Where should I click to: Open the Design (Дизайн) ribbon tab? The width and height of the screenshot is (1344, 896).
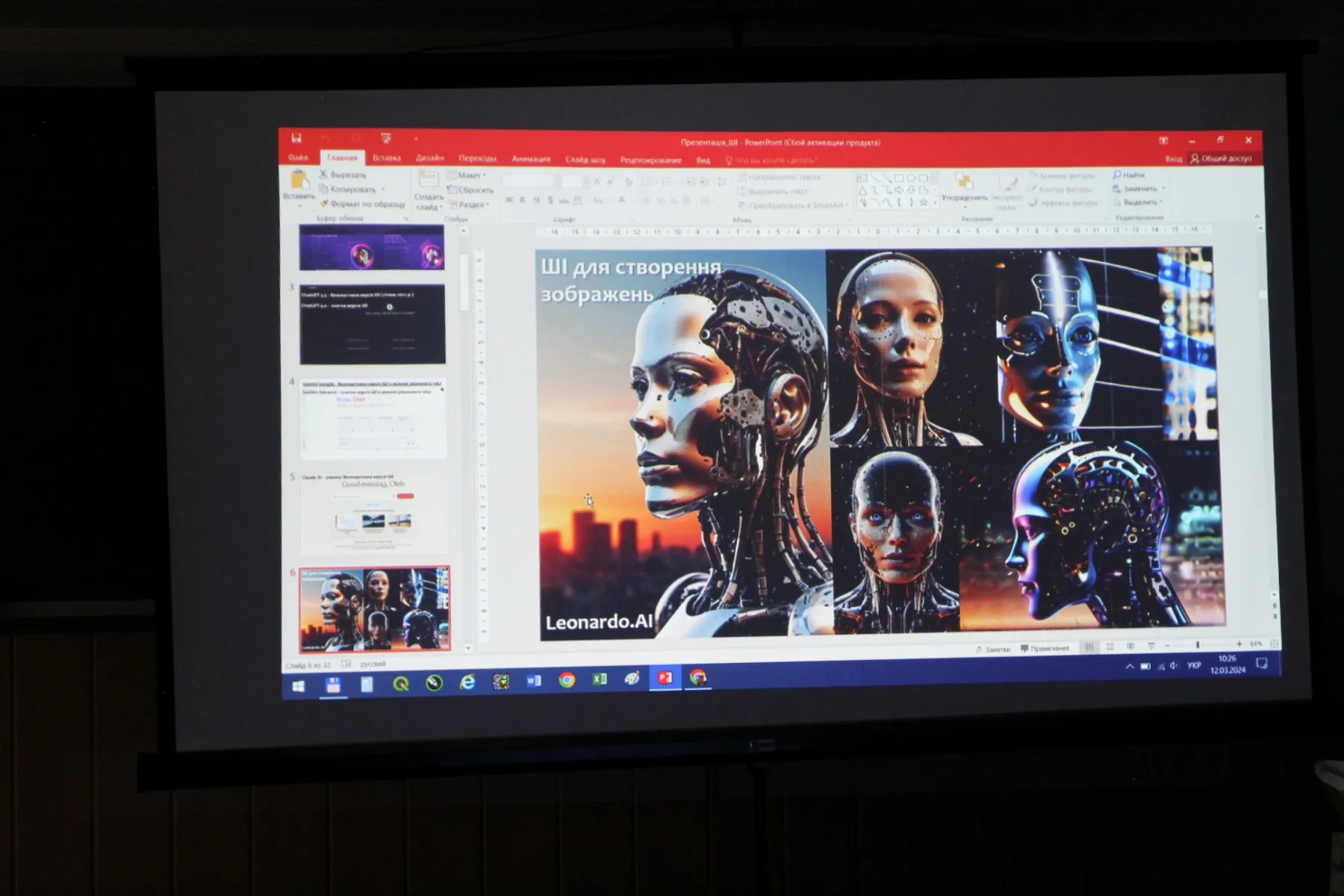429,158
